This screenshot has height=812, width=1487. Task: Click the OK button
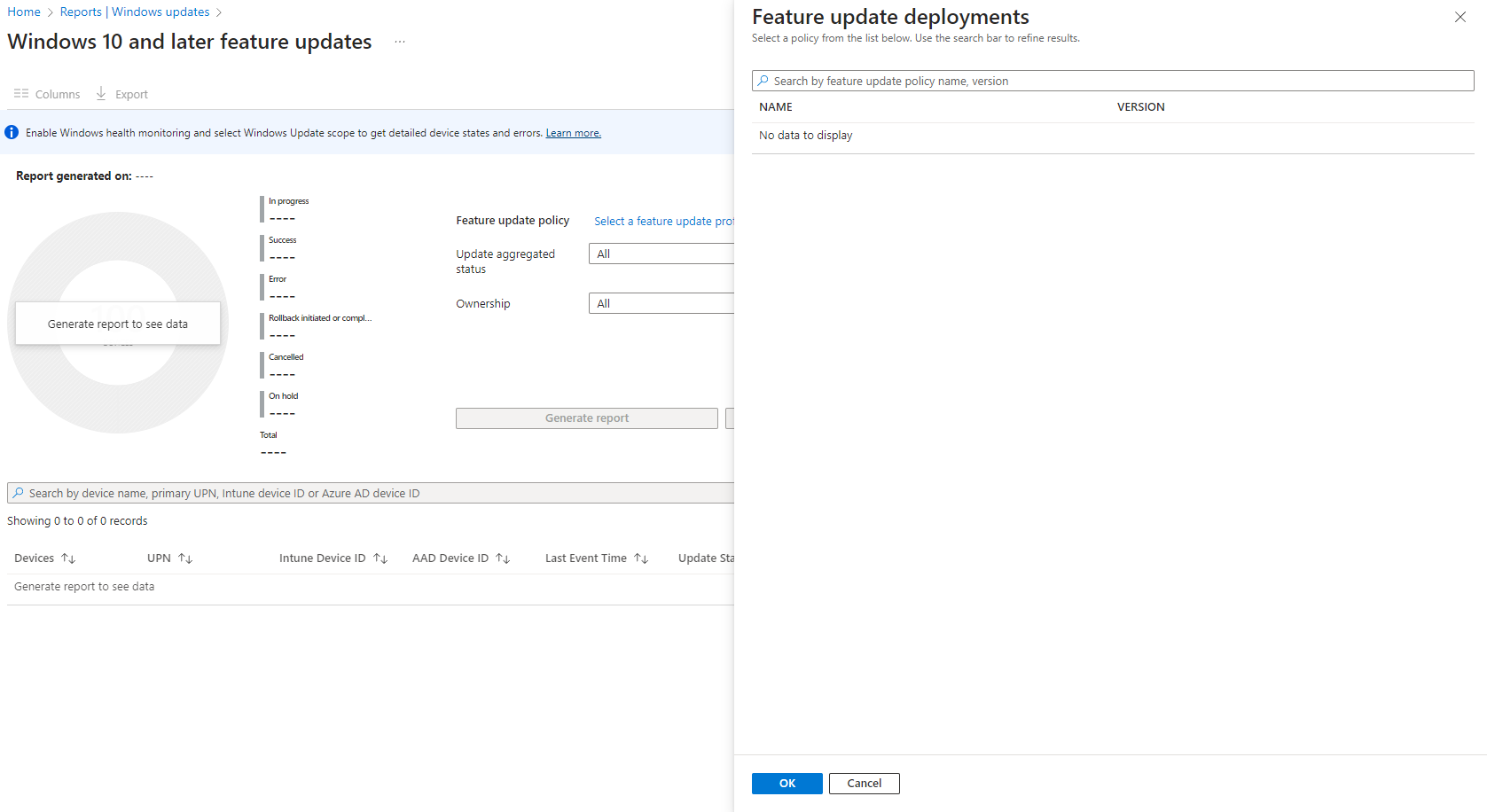tap(787, 784)
